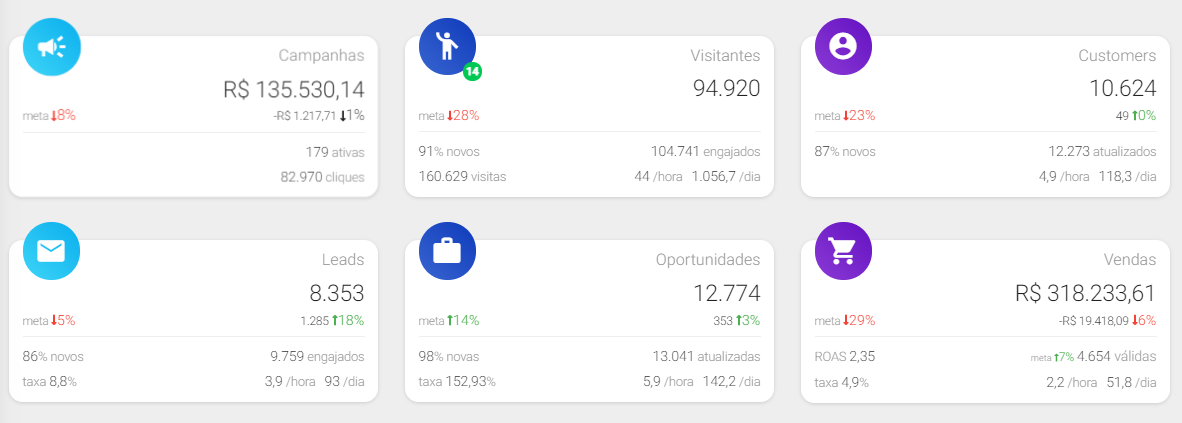This screenshot has width=1182, height=423.
Task: Click the meta 29% indicator in Vendas
Action: click(x=844, y=320)
